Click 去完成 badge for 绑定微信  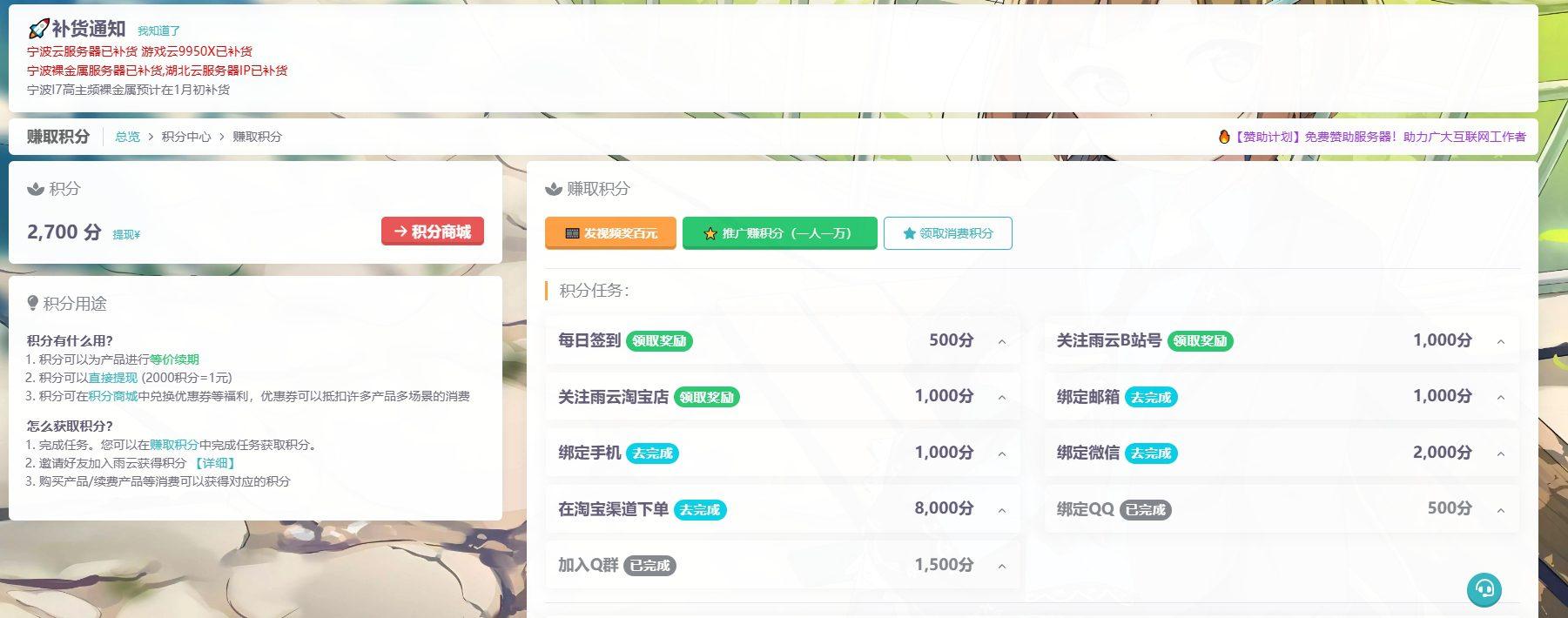coord(1151,453)
